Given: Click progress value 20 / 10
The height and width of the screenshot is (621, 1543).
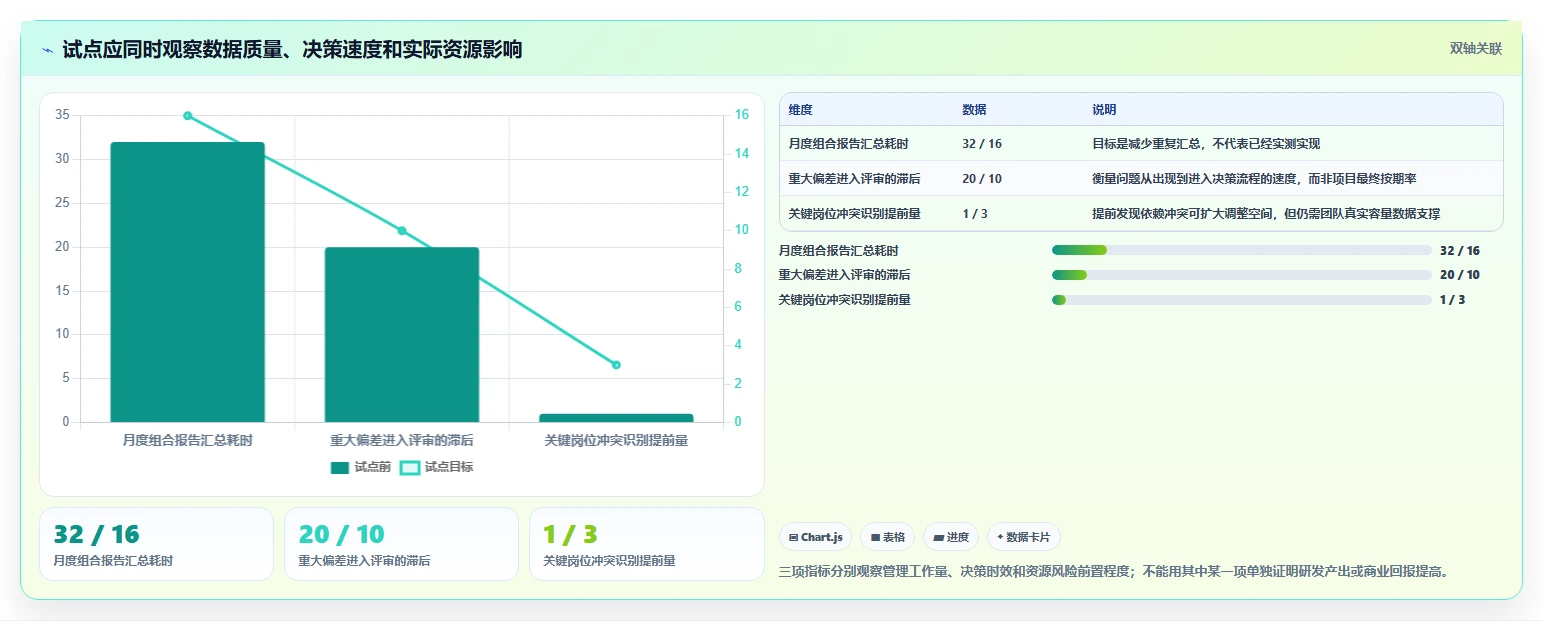Looking at the screenshot, I should click(1459, 275).
